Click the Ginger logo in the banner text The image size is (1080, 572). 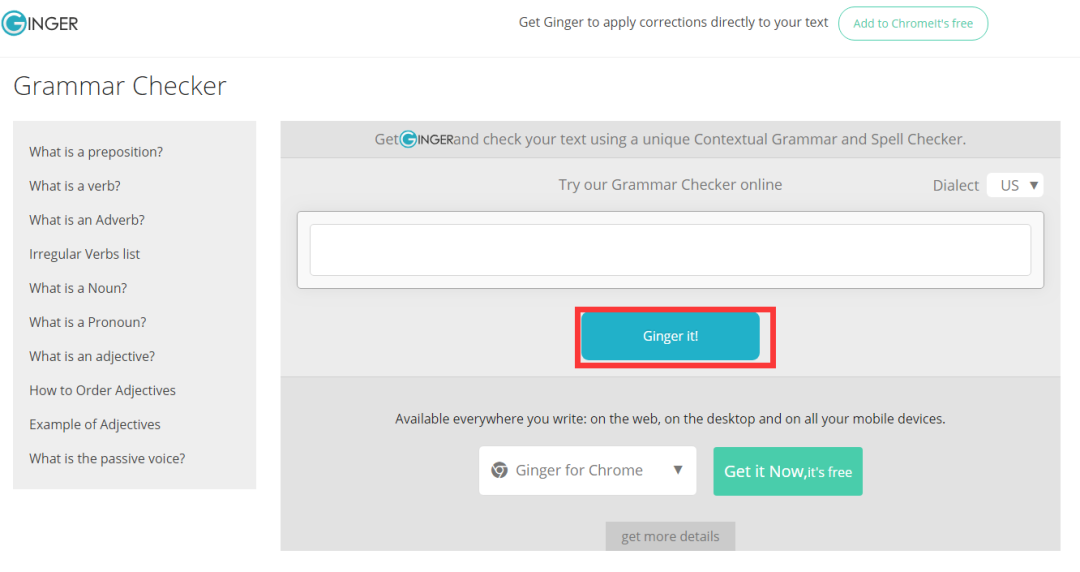[427, 140]
